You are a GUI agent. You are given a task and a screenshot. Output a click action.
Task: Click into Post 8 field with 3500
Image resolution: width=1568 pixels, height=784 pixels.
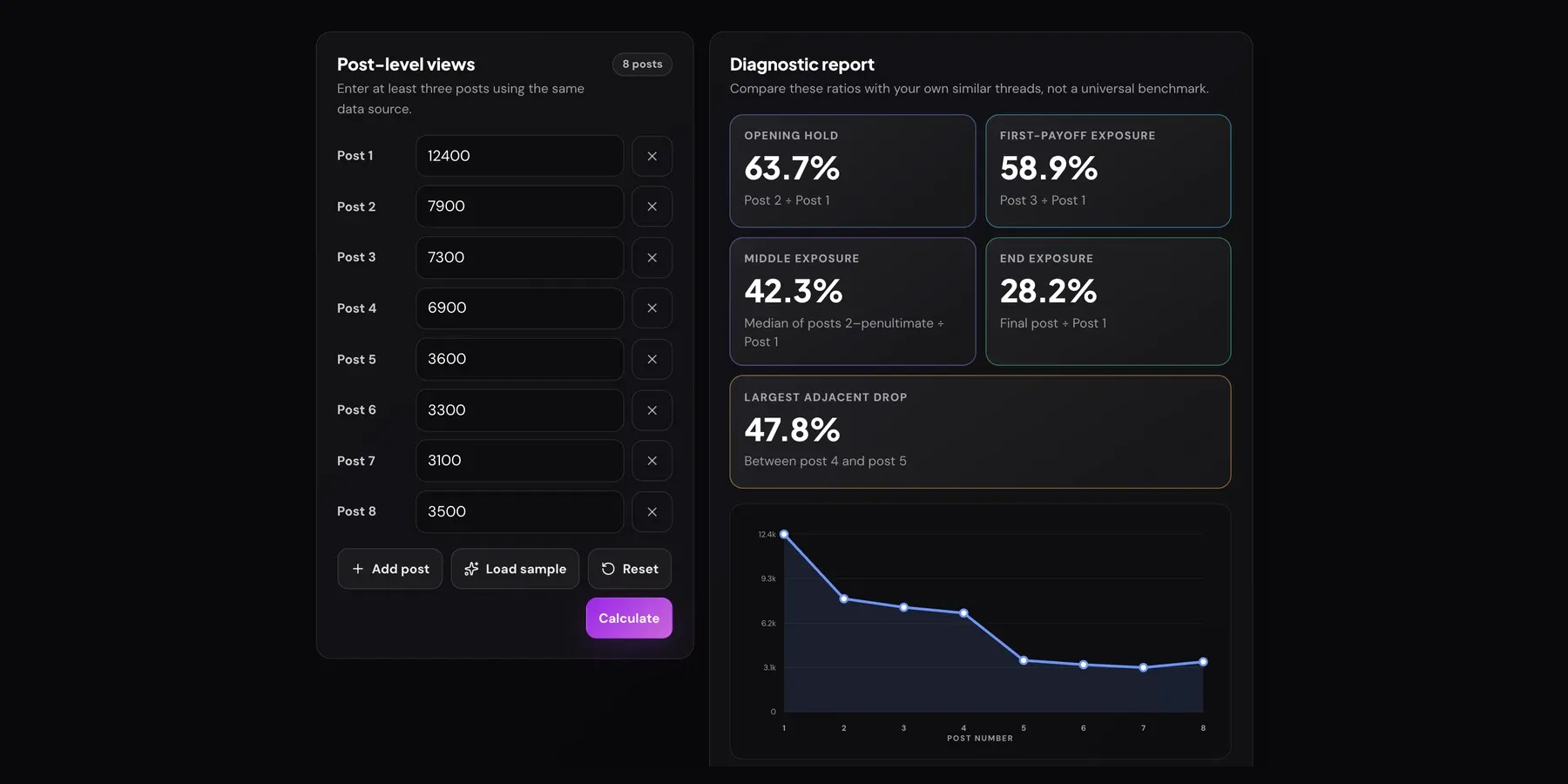(x=519, y=512)
